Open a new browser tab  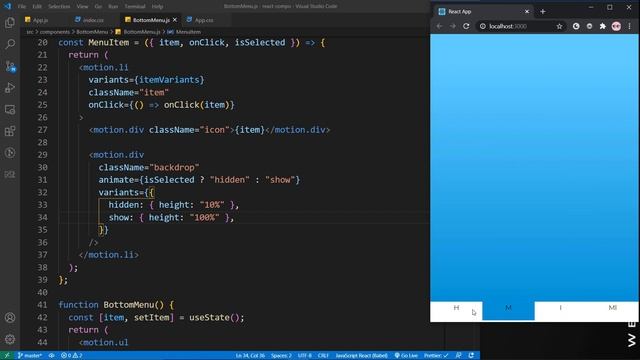542,12
